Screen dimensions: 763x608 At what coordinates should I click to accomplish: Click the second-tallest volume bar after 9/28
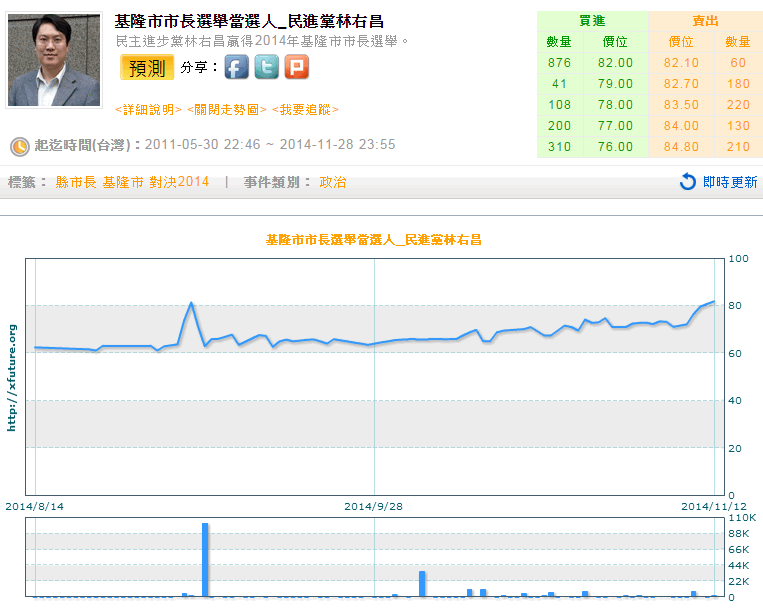pyautogui.click(x=422, y=583)
